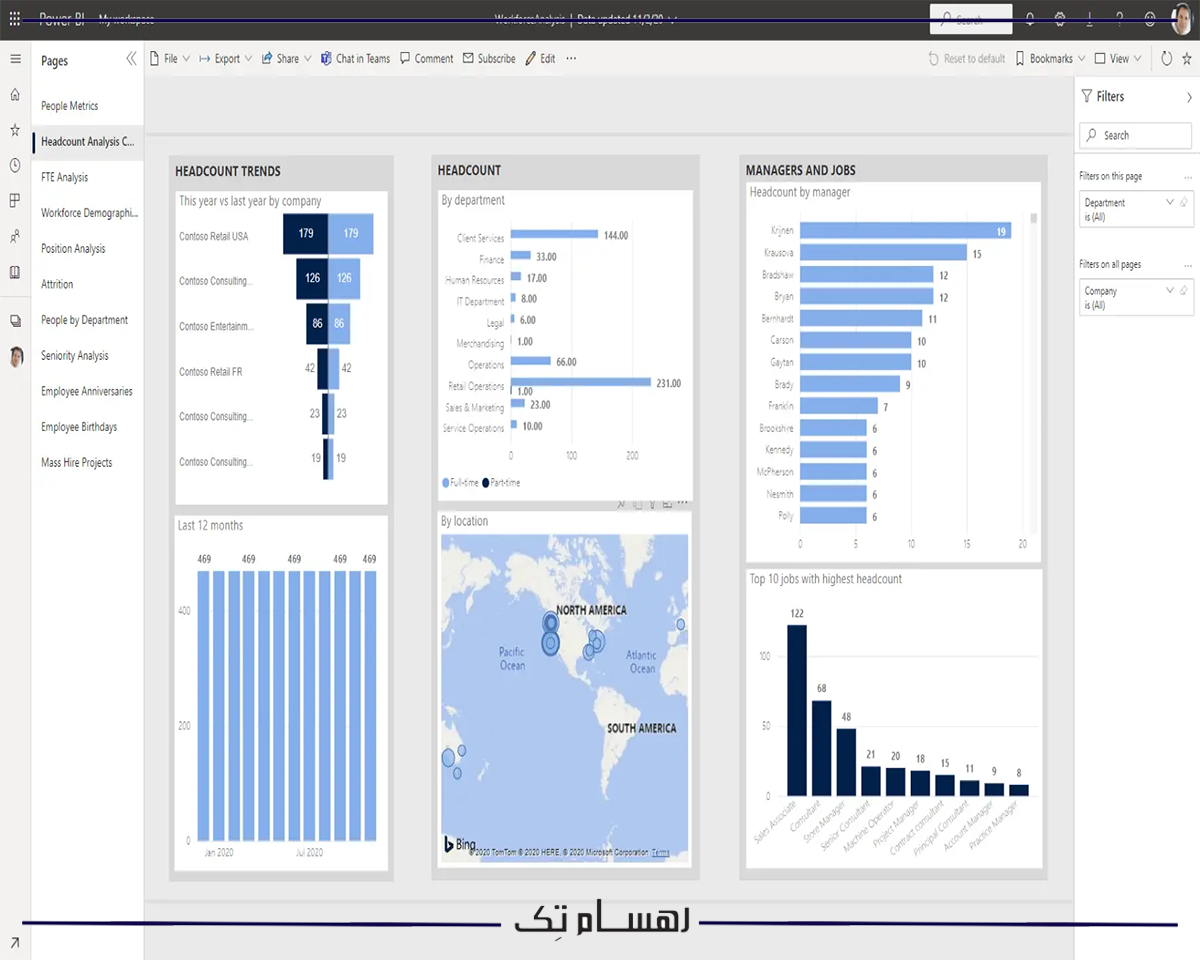Switch to the FTE Analysis page
1200x960 pixels.
point(65,177)
